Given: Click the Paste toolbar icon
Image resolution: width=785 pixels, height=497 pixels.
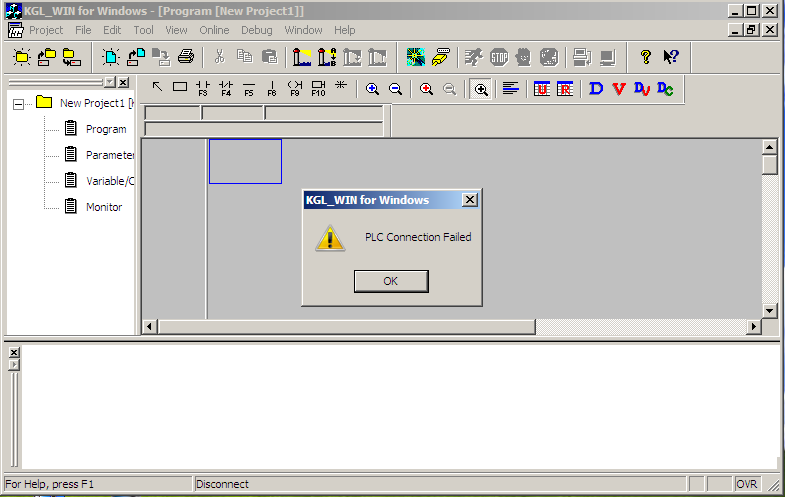Looking at the screenshot, I should 269,57.
